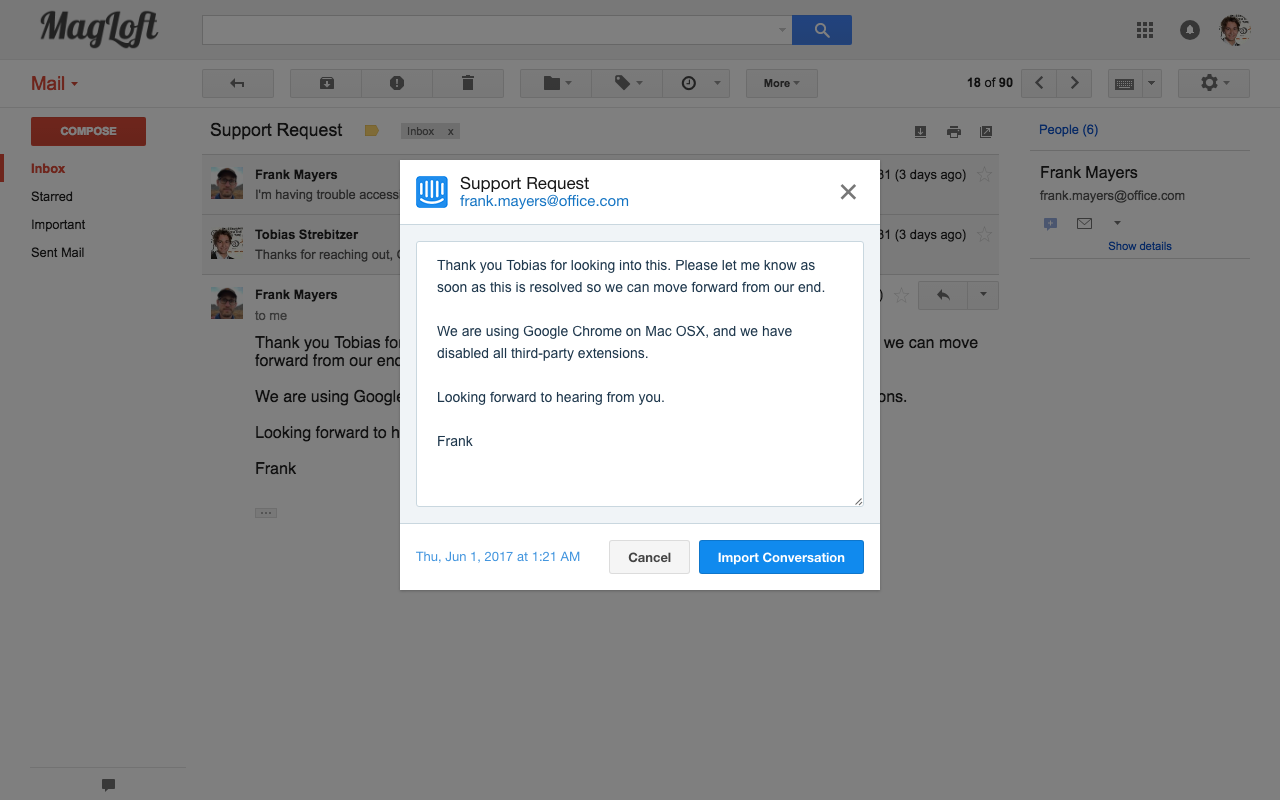1280x800 pixels.
Task: Report spam with the exclamation icon
Action: click(397, 83)
